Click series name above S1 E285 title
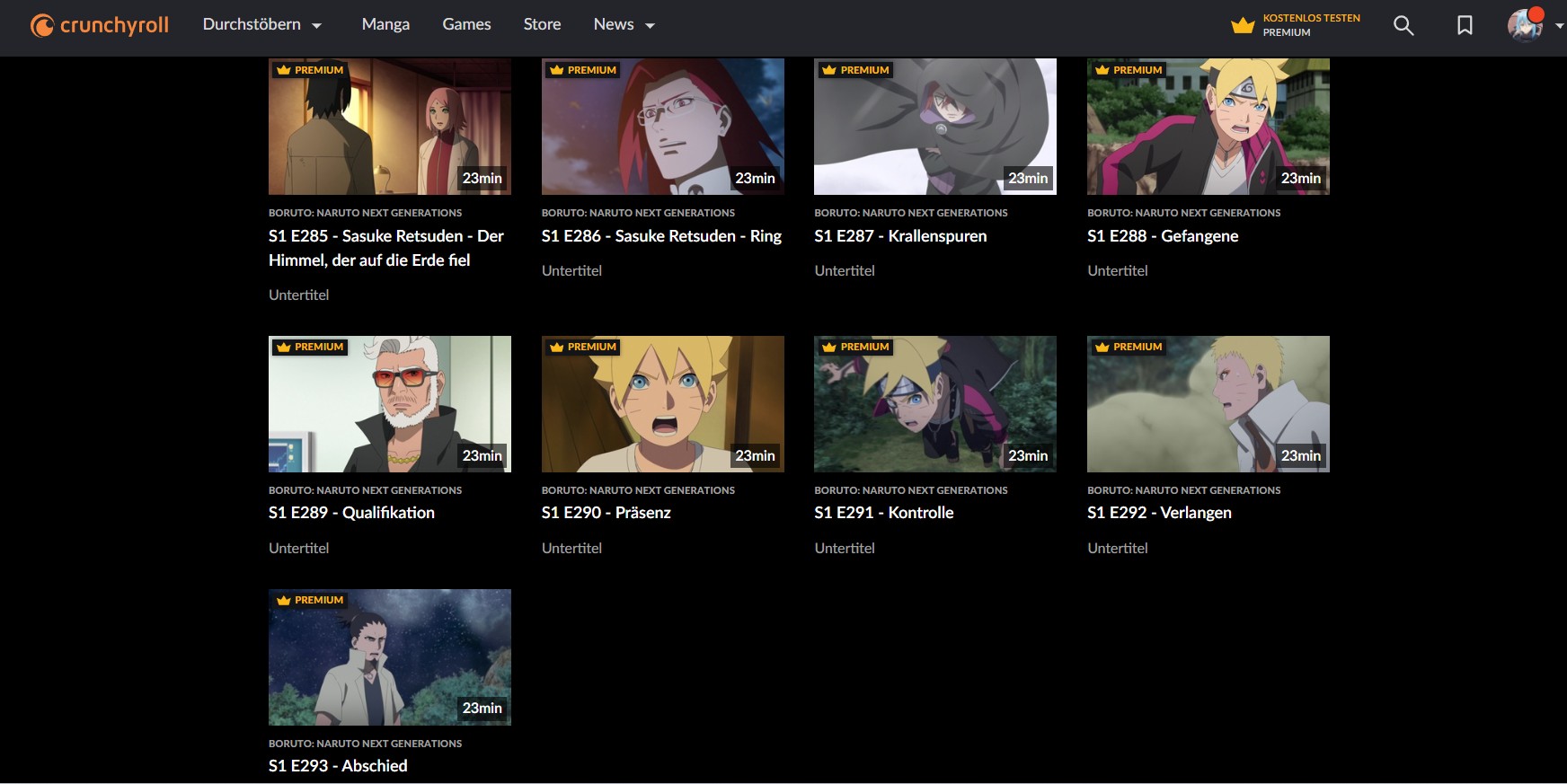This screenshot has height=784, width=1567. [x=365, y=213]
